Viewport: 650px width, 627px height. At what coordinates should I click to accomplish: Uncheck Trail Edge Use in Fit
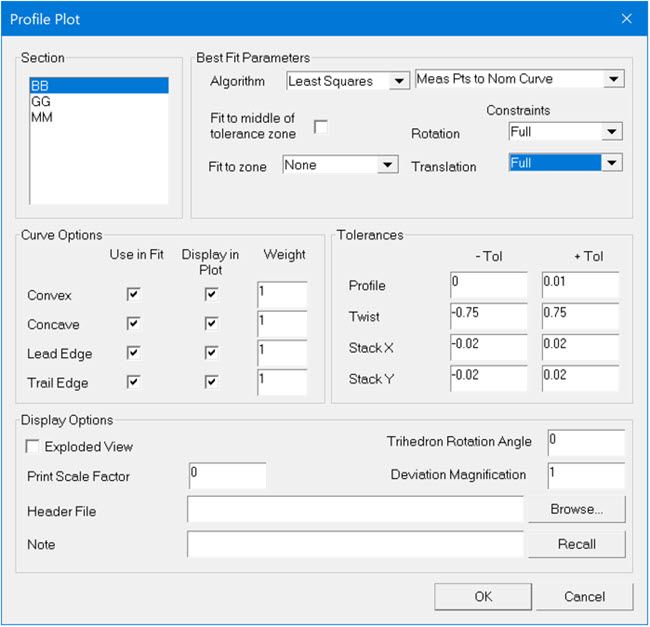click(x=133, y=382)
